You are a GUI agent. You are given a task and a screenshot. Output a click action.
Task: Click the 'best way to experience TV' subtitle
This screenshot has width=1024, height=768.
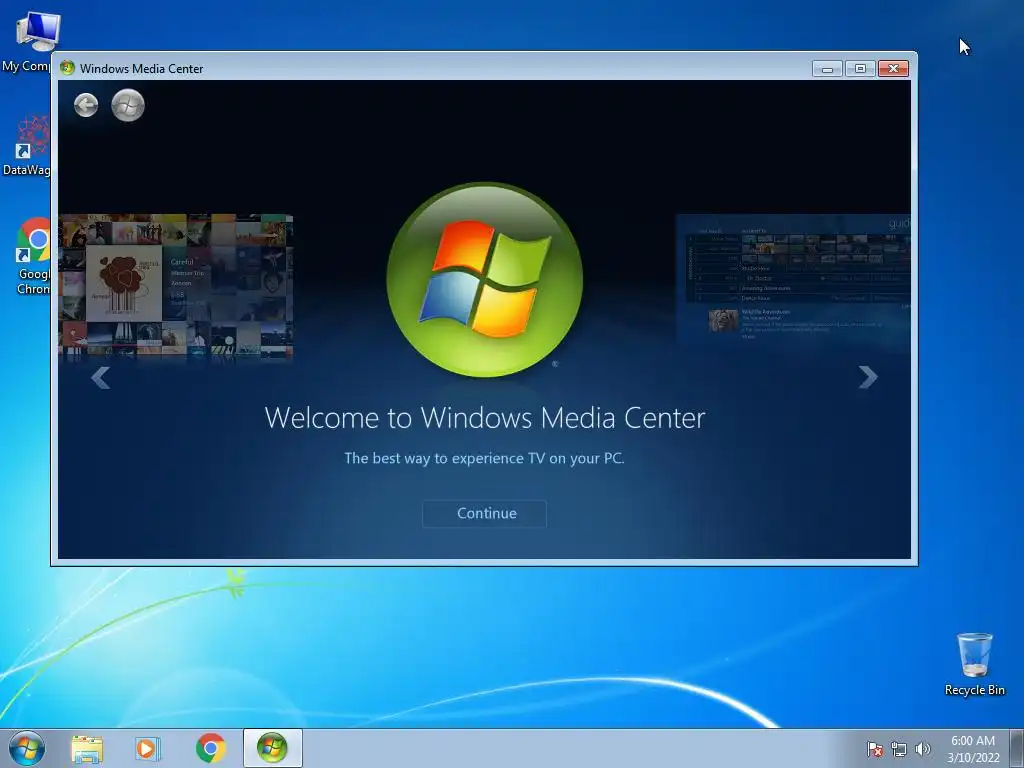(484, 458)
